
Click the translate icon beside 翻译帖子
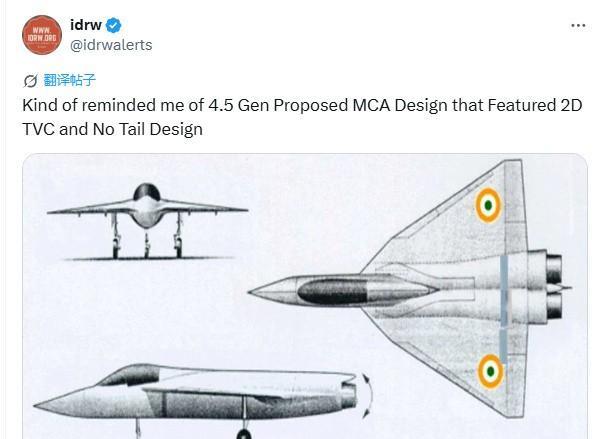click(x=30, y=81)
